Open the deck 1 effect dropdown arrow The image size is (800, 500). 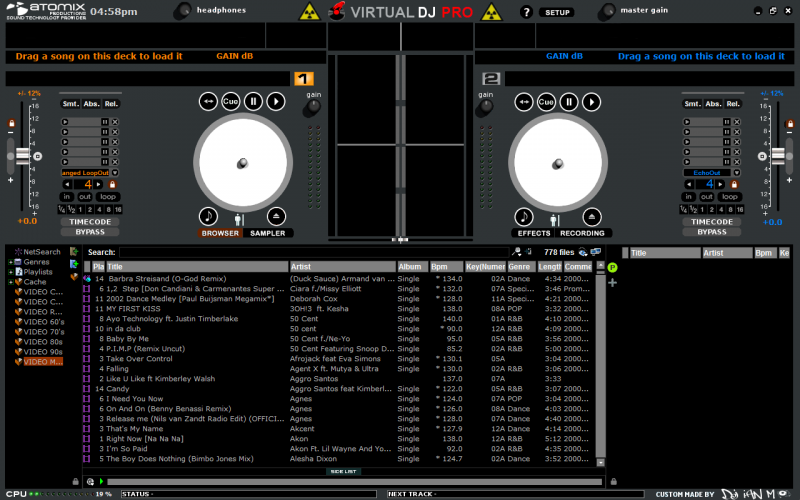(x=115, y=173)
